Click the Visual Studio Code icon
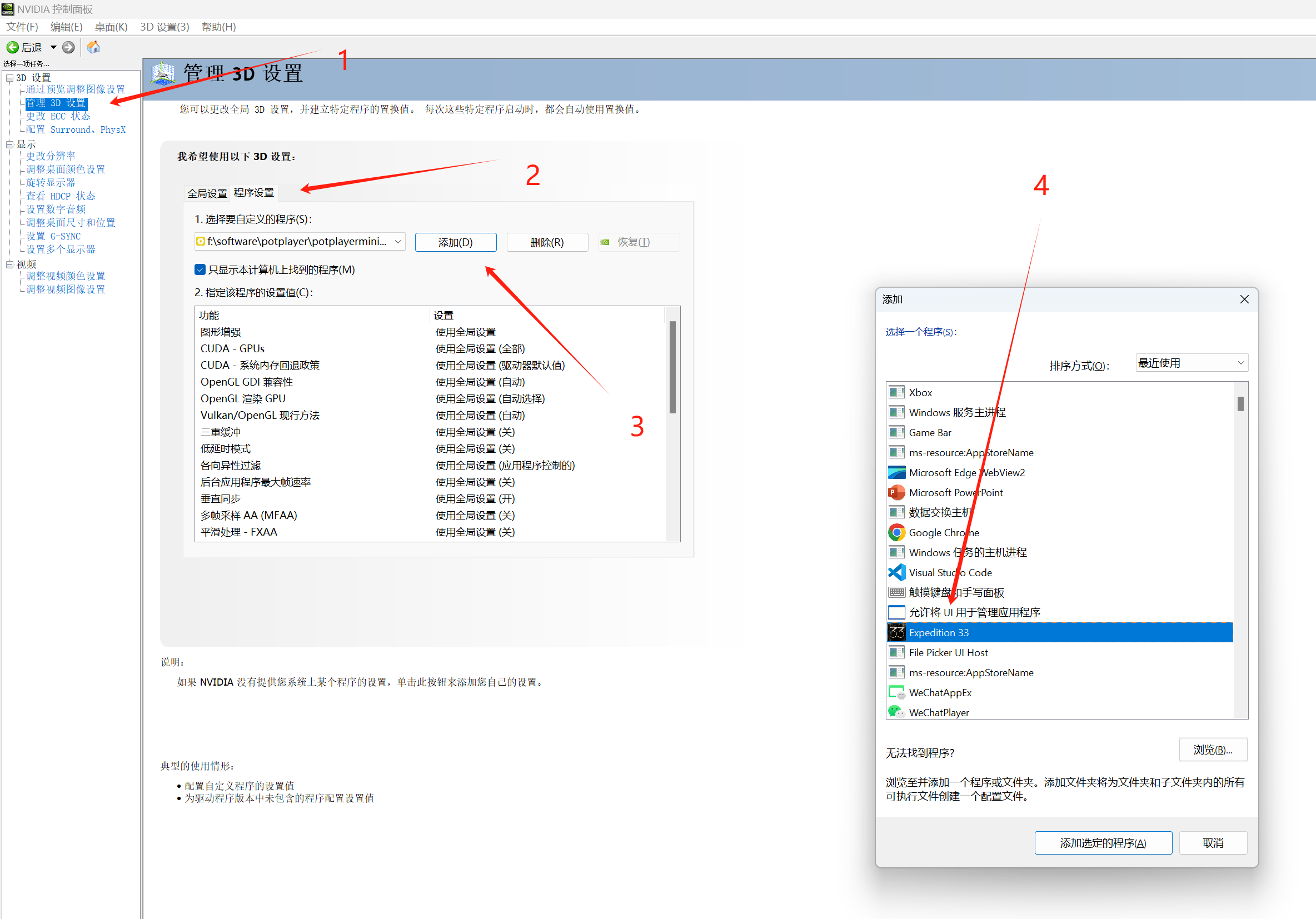 (896, 573)
